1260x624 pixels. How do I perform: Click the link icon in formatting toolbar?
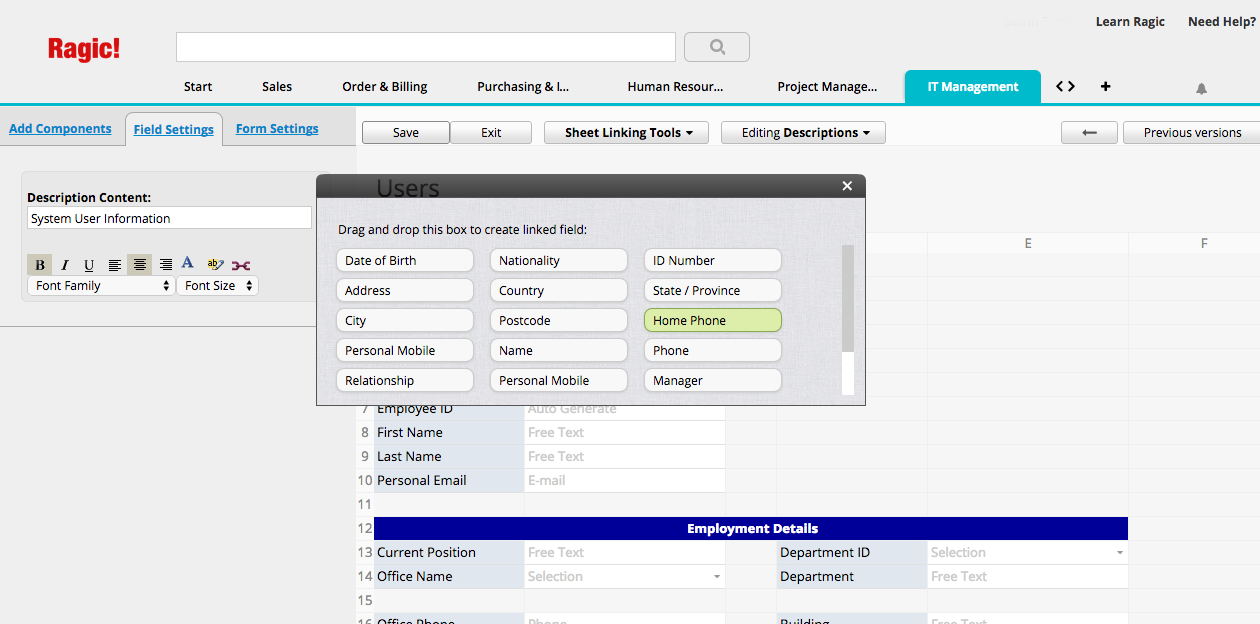241,265
